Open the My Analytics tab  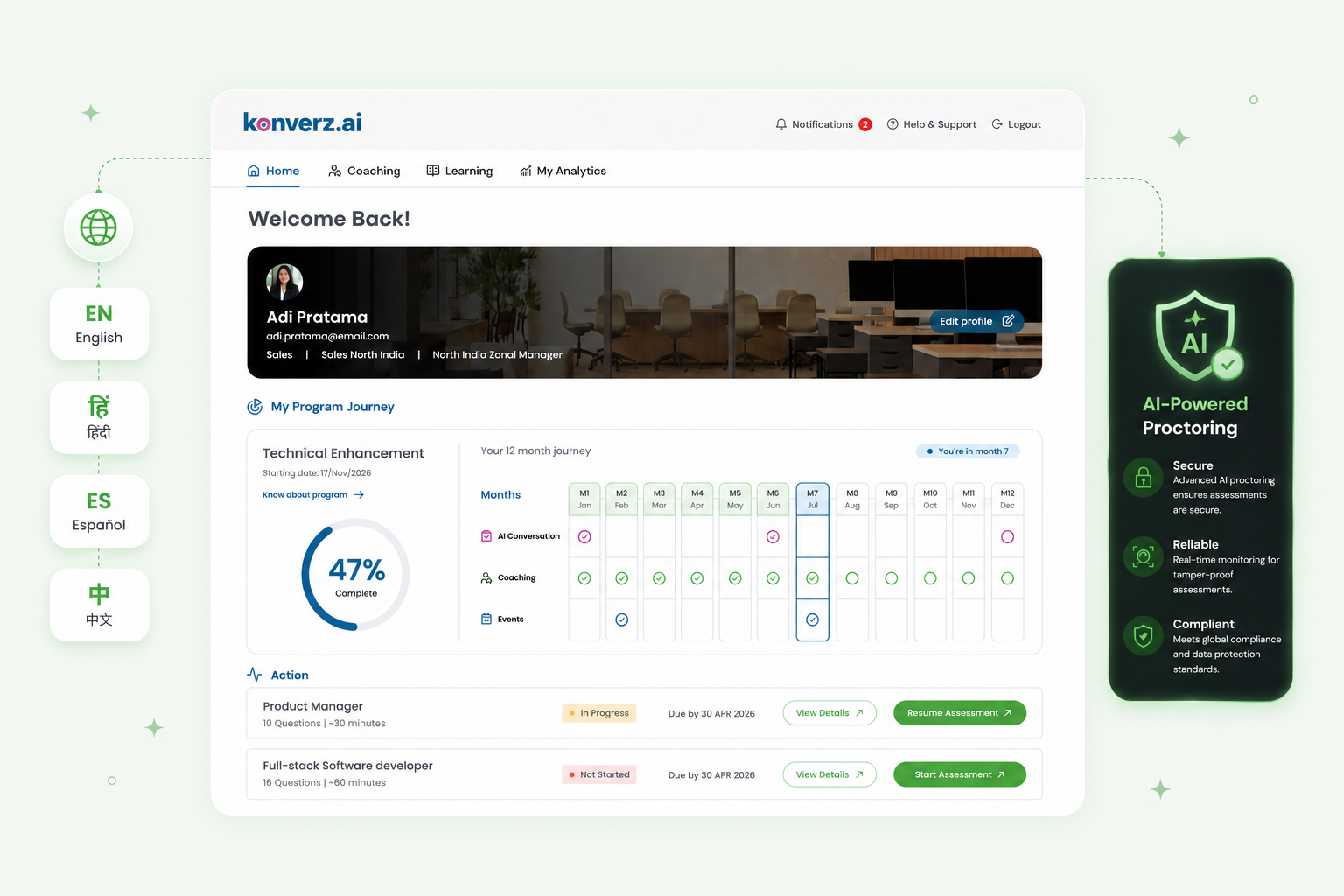563,171
